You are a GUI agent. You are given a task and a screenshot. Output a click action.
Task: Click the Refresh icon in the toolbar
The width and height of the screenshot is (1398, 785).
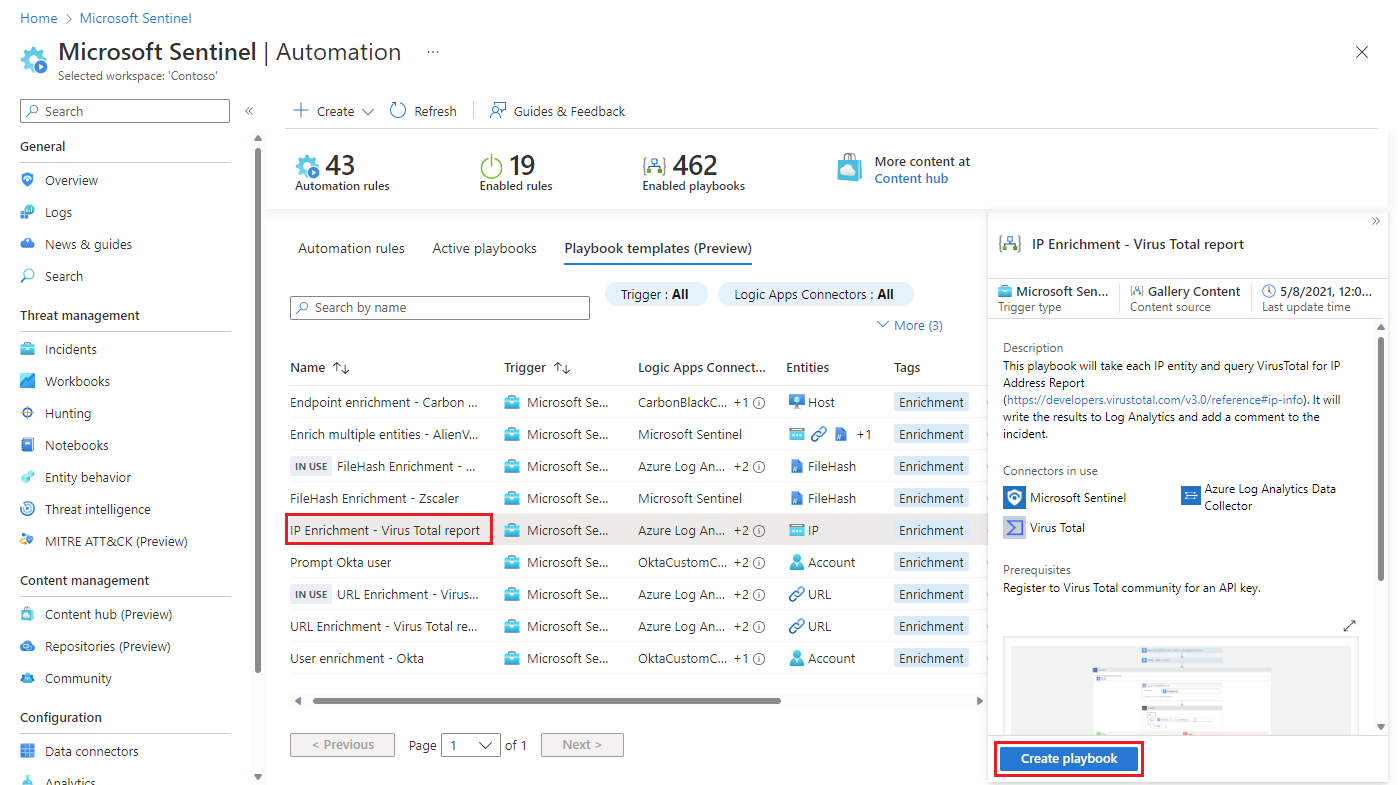pos(398,111)
